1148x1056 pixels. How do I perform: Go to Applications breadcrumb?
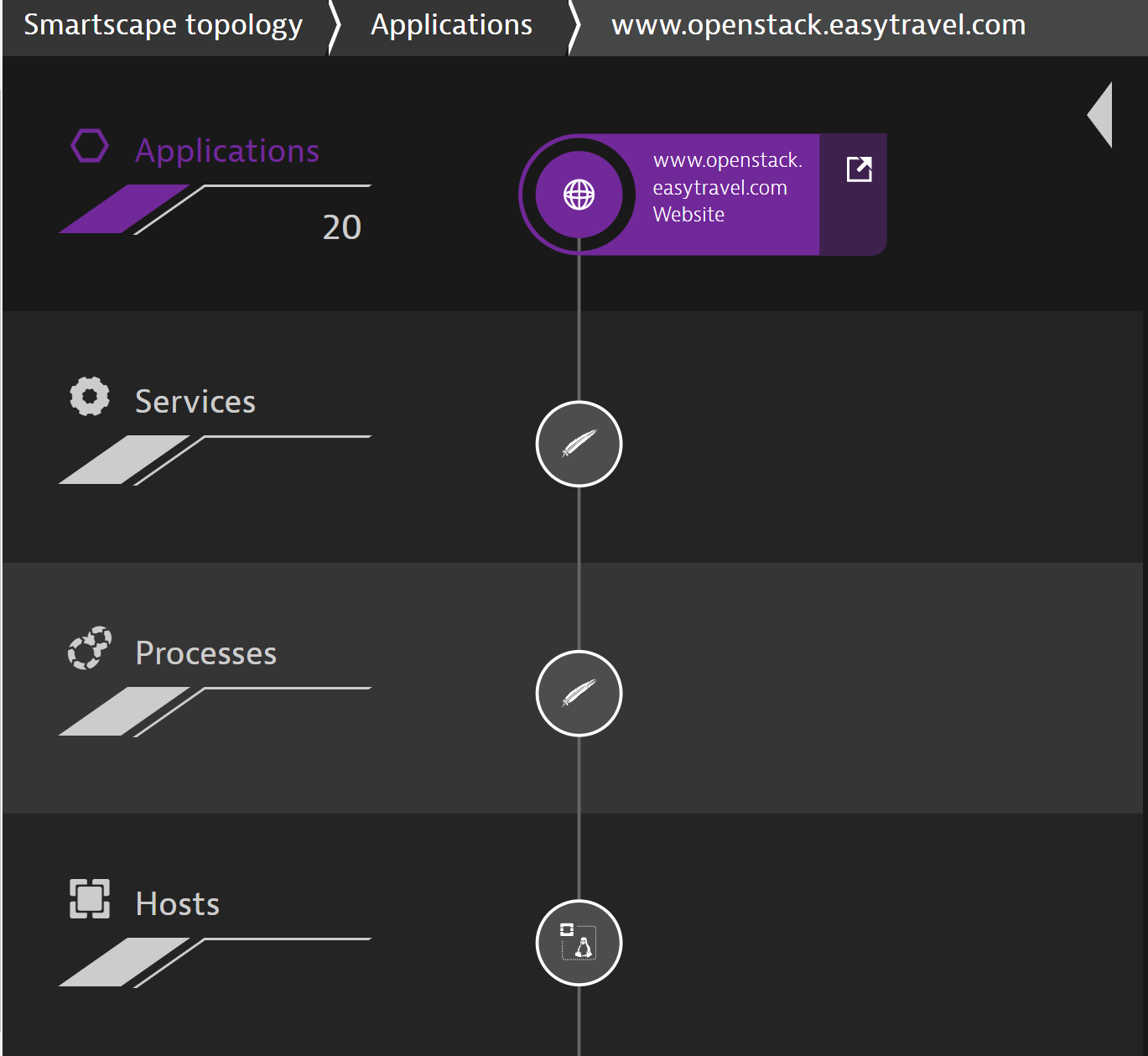451,25
